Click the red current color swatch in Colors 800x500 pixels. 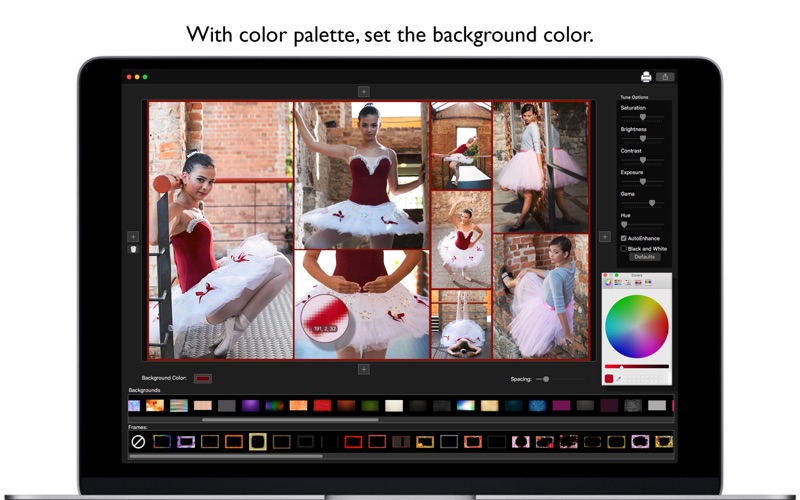click(x=609, y=379)
